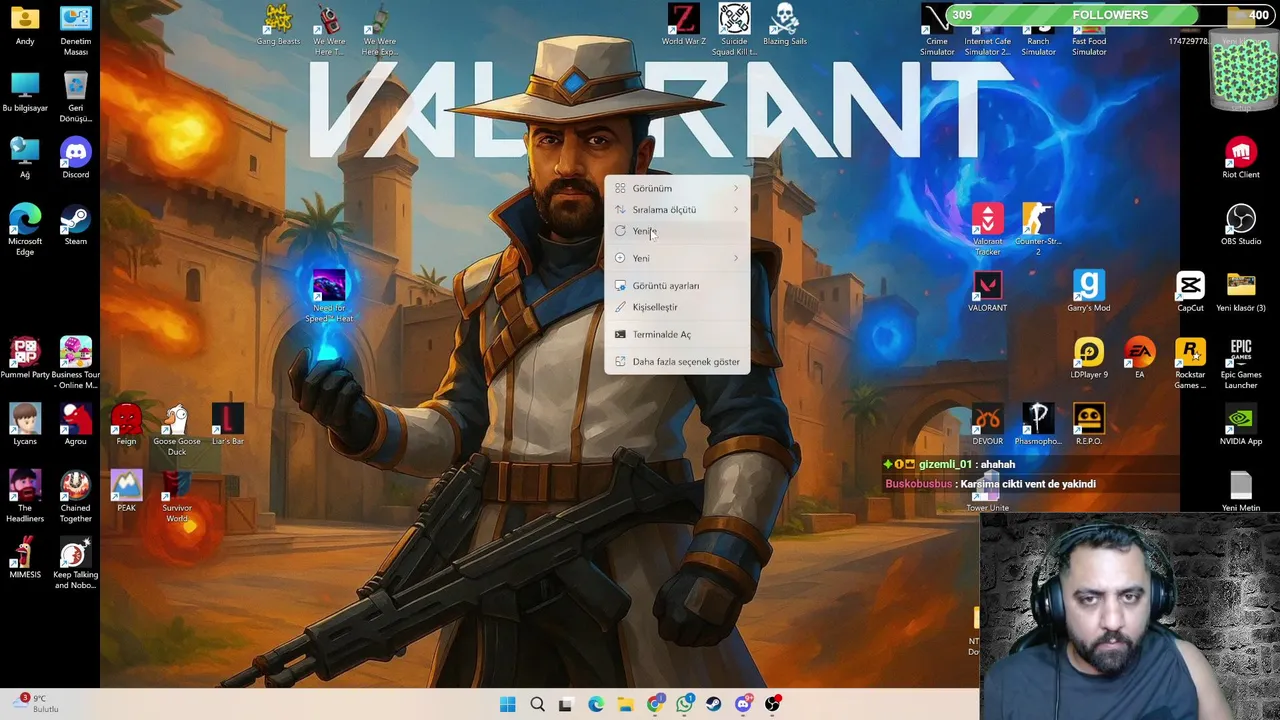Select the EA app desktop icon
Viewport: 1280px width, 720px height.
click(x=1139, y=359)
